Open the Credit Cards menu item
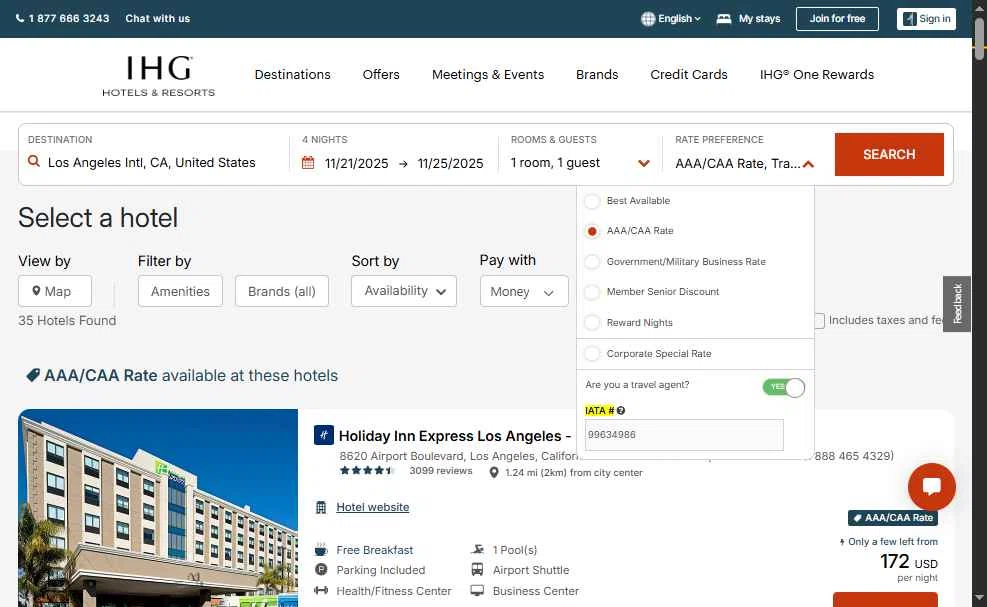 click(689, 74)
